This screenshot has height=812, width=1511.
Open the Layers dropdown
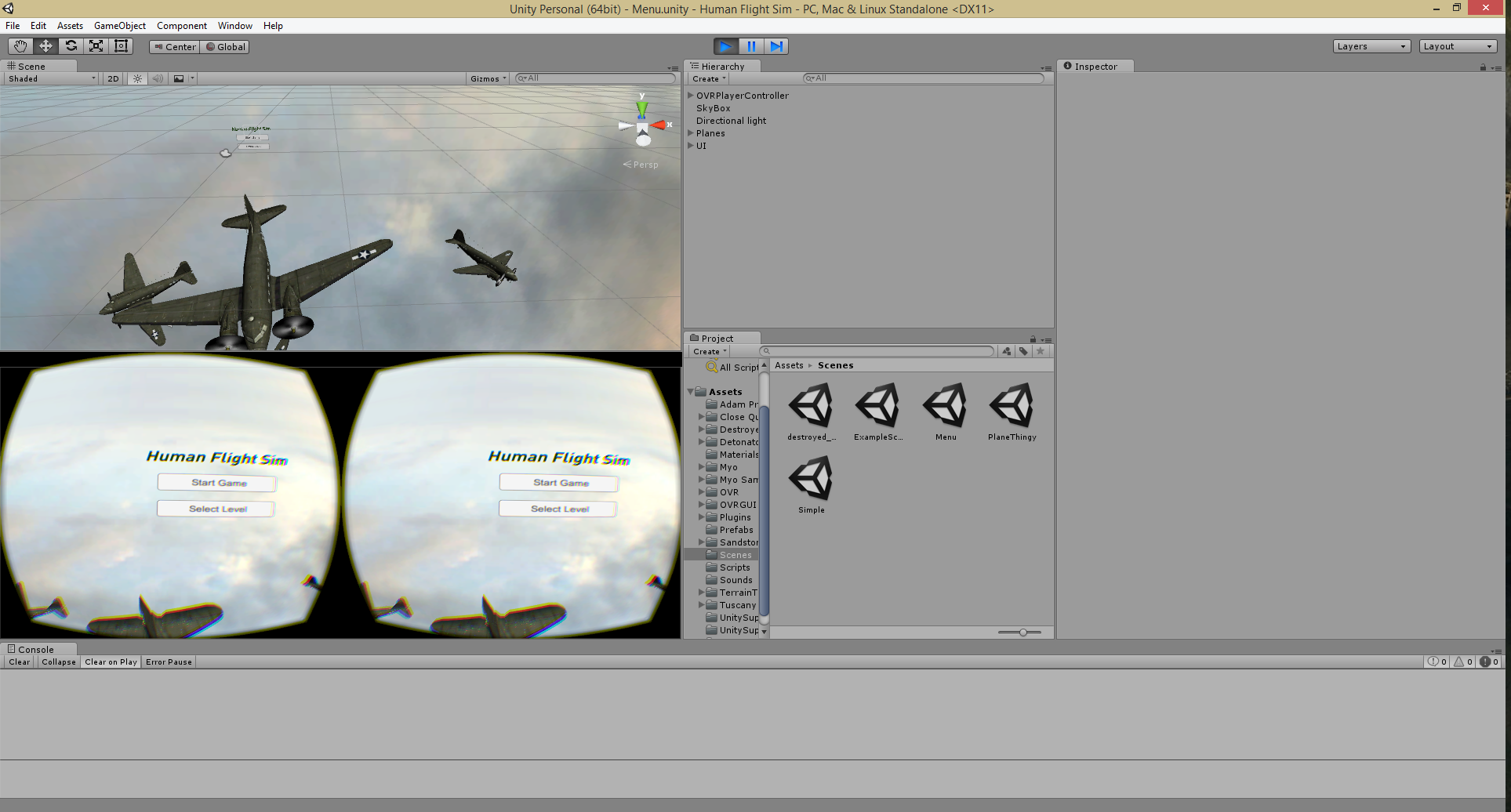pyautogui.click(x=1371, y=46)
